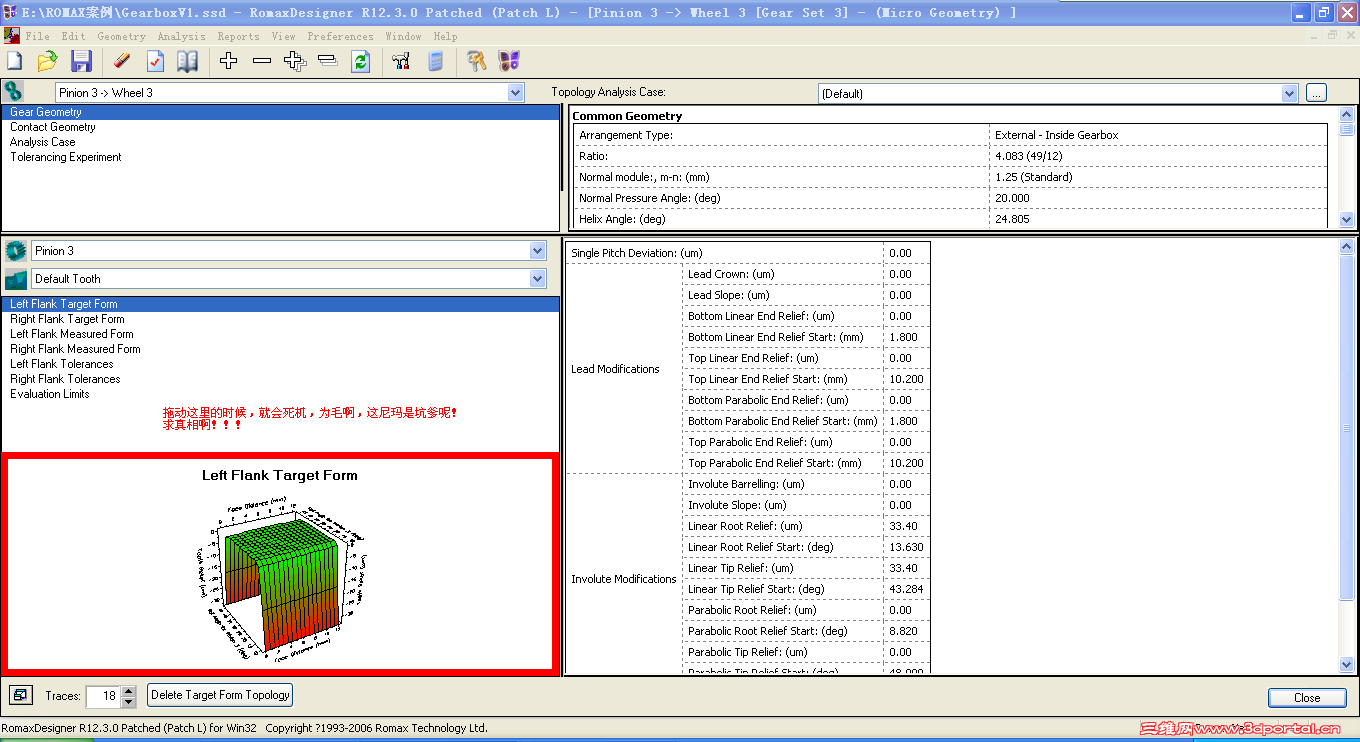Click the minus sign toolbar icon

click(262, 62)
